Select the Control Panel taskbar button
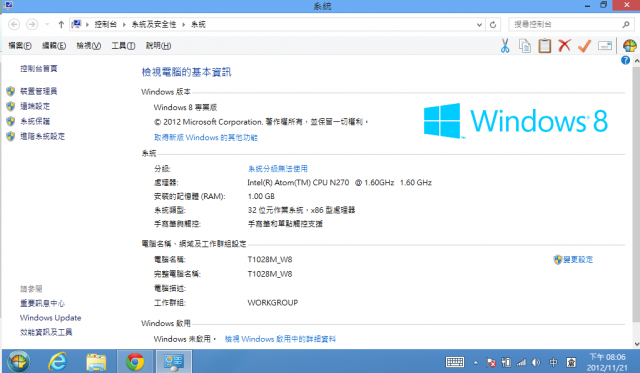640x373 pixels. tap(173, 362)
